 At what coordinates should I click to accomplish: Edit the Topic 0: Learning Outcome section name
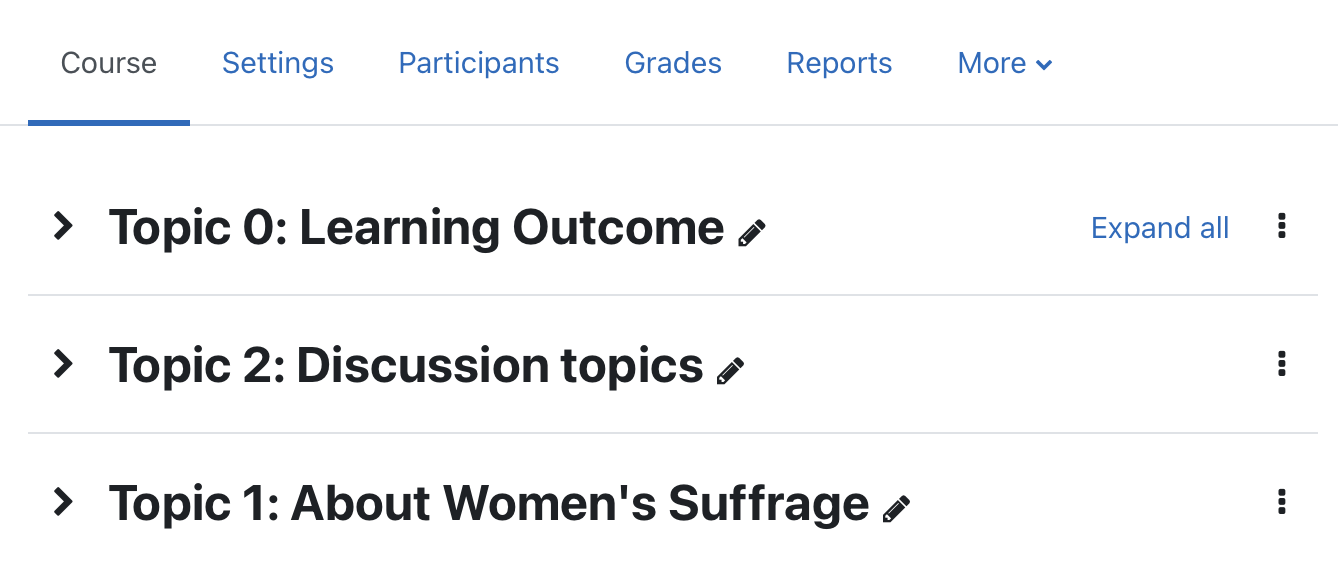pyautogui.click(x=752, y=233)
